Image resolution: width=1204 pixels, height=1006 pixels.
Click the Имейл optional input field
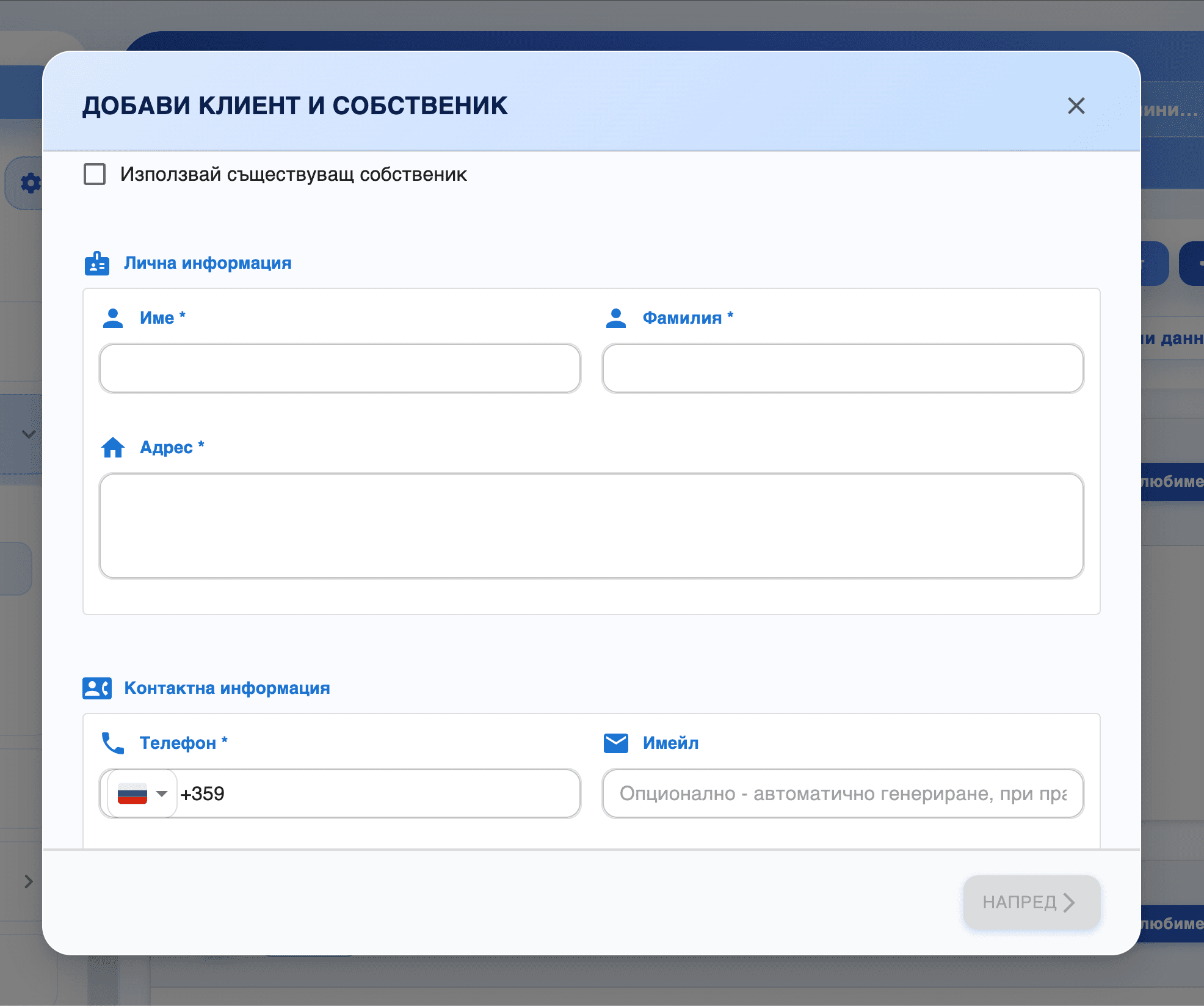(843, 793)
